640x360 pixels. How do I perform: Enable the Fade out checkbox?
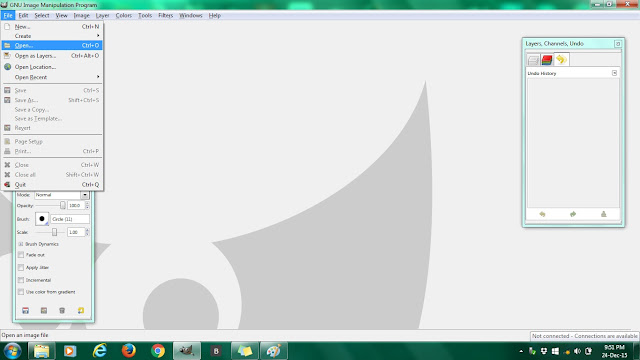click(x=21, y=255)
